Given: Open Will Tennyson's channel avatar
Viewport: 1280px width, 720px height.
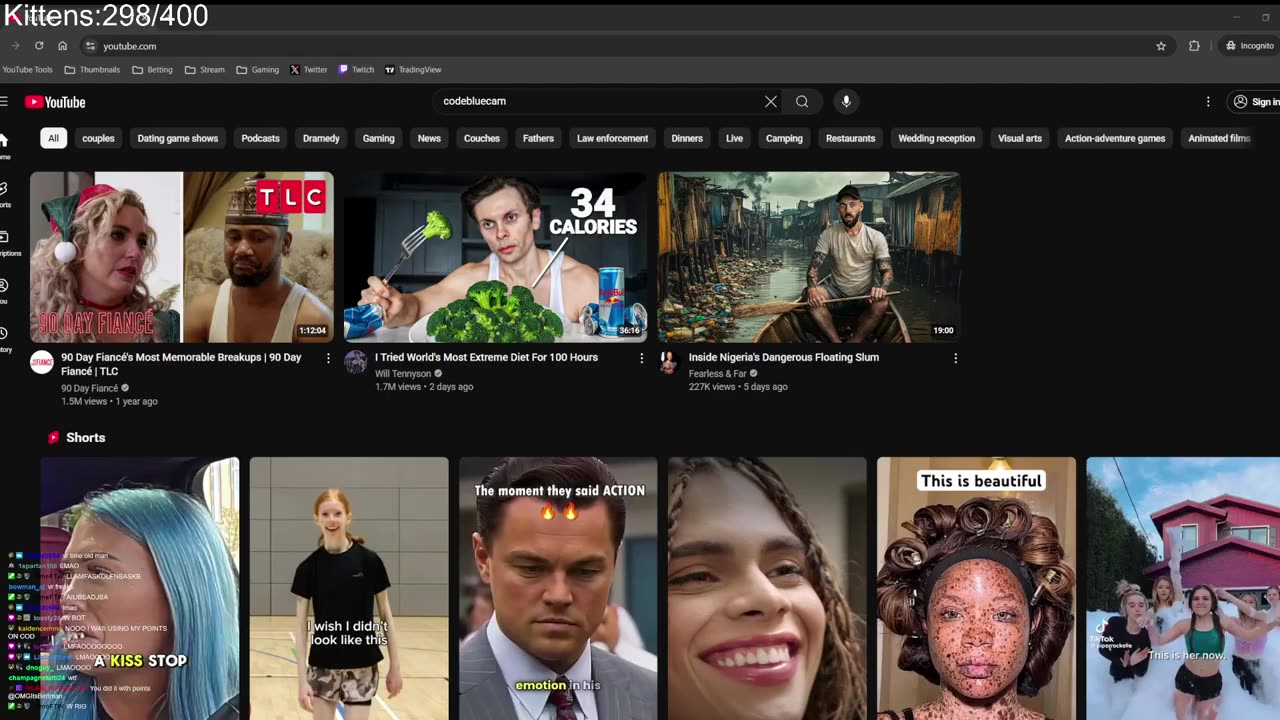Looking at the screenshot, I should point(356,362).
